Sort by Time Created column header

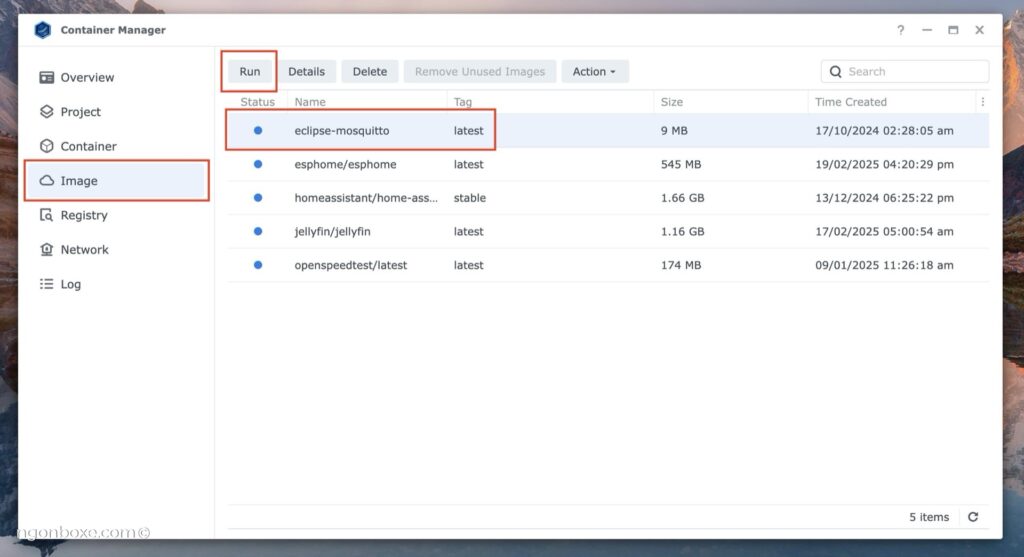coord(851,102)
